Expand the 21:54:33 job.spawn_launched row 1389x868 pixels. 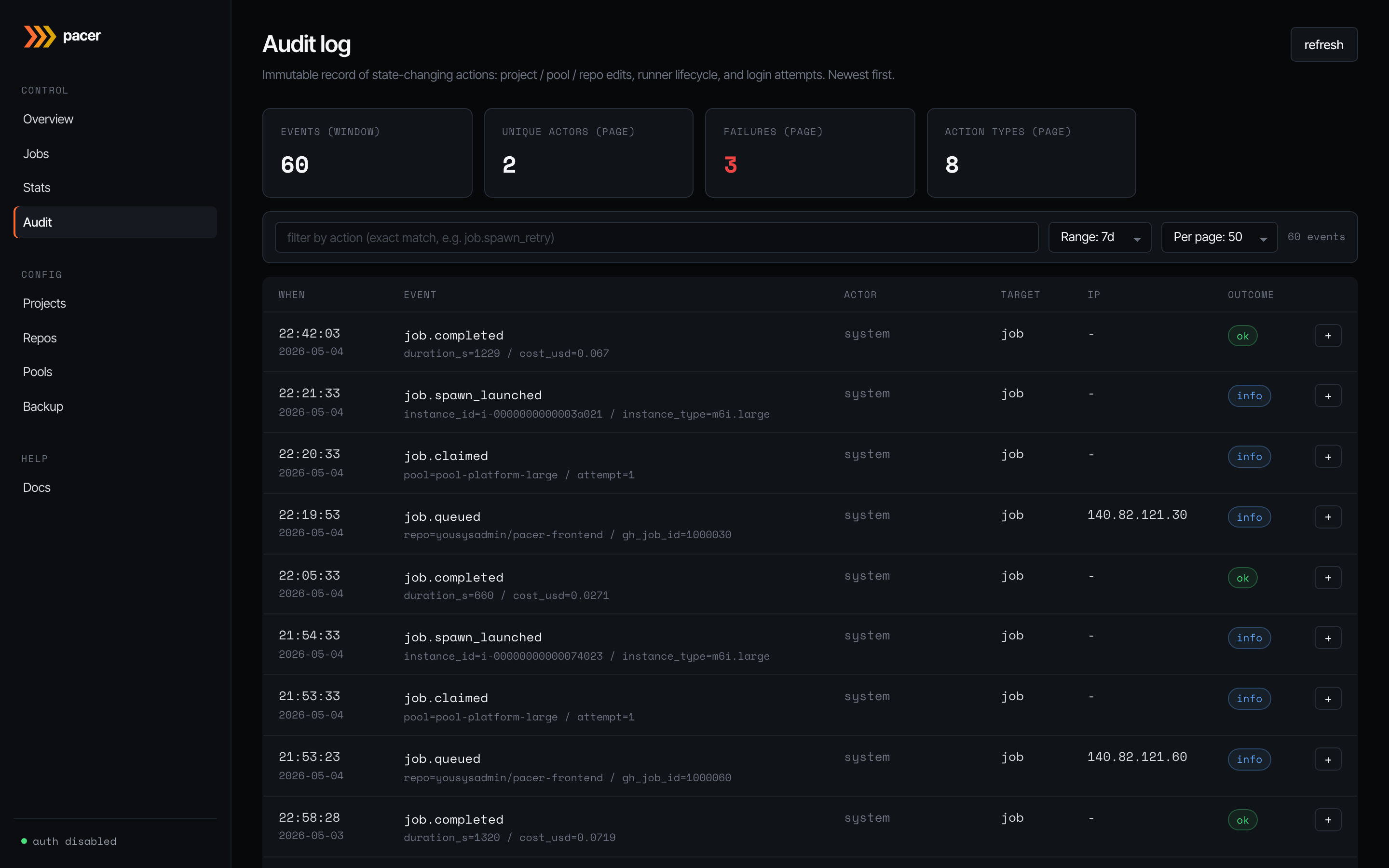click(1328, 638)
